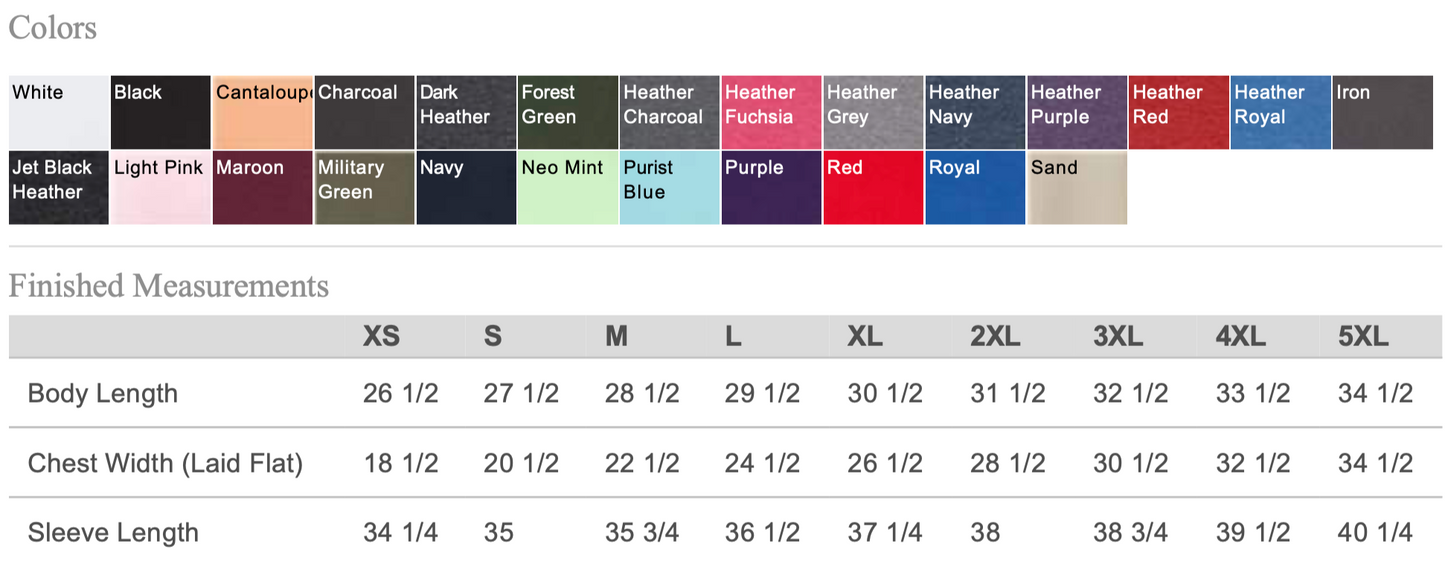Screen dimensions: 1445x570
Task: Select the Purist Blue swatch
Action: pos(670,188)
